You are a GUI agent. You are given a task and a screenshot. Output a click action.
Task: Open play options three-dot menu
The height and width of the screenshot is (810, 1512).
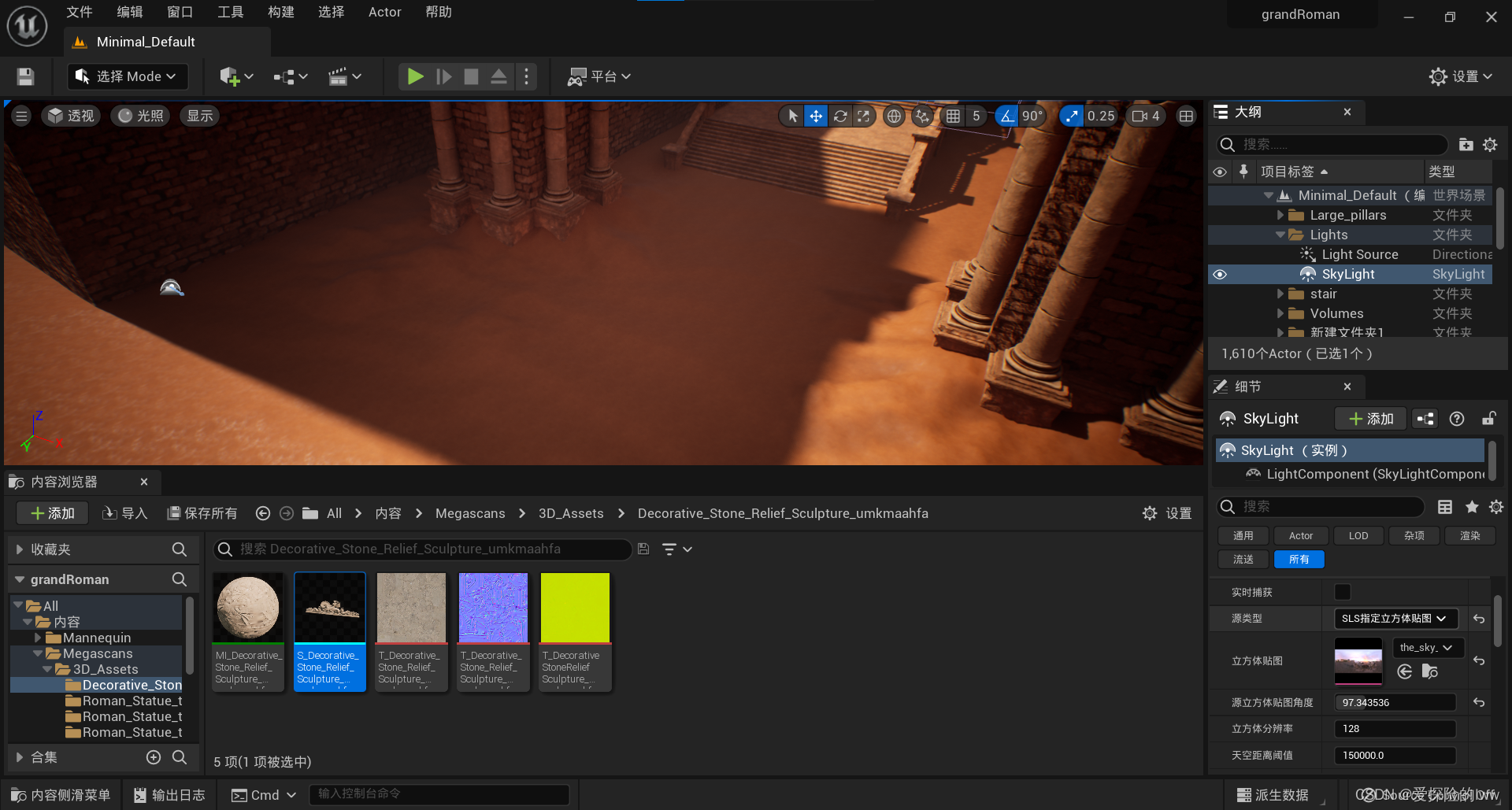(526, 76)
